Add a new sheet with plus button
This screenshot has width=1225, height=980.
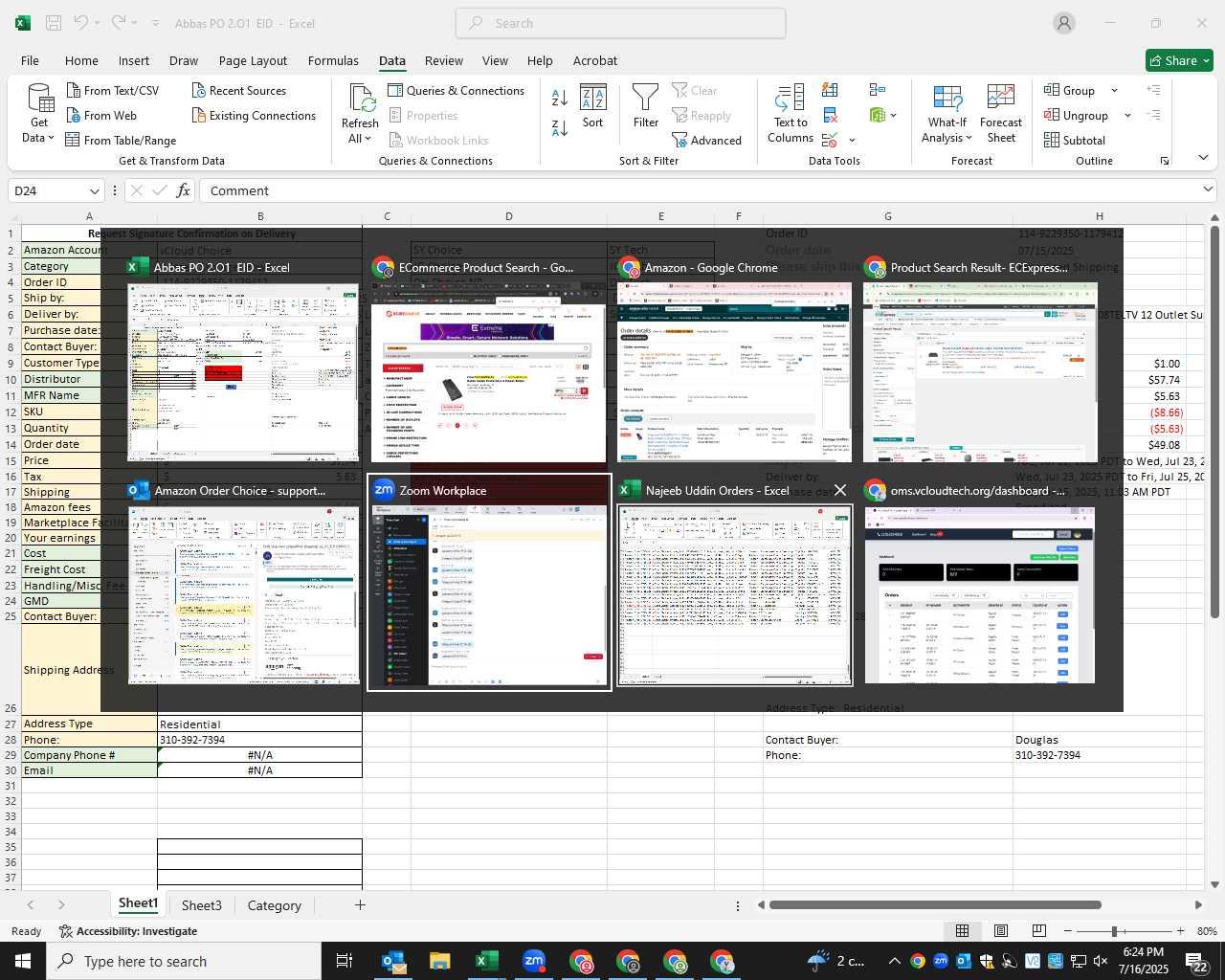pyautogui.click(x=360, y=904)
